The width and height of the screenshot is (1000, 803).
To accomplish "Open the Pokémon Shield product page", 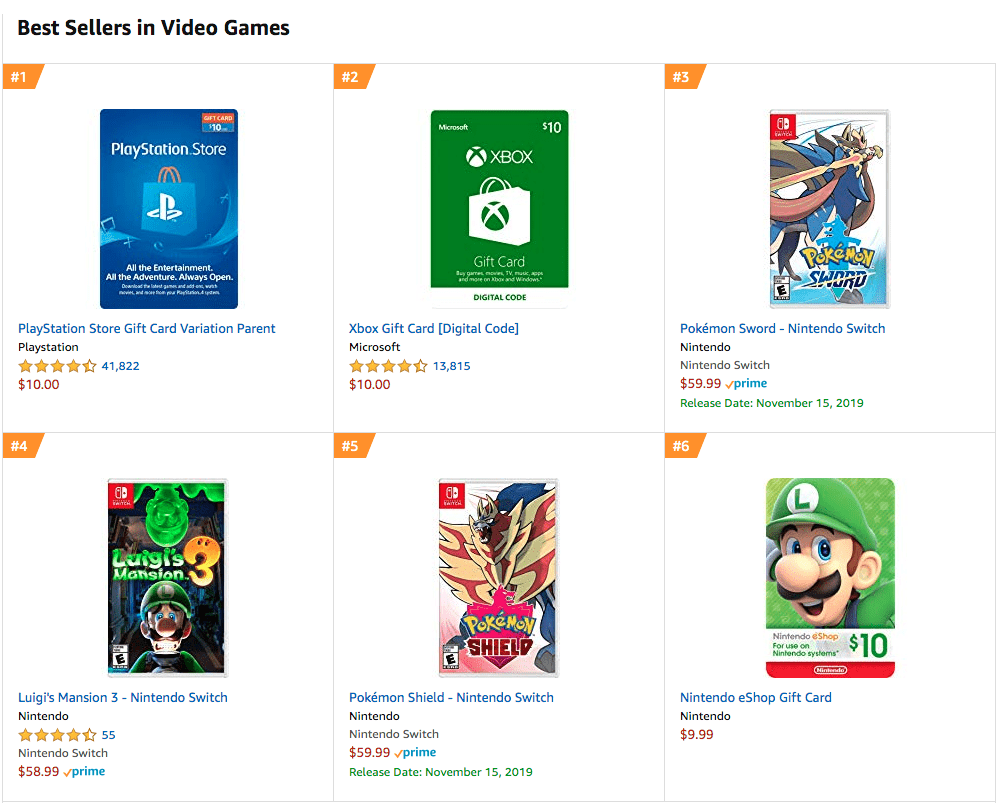I will 451,697.
